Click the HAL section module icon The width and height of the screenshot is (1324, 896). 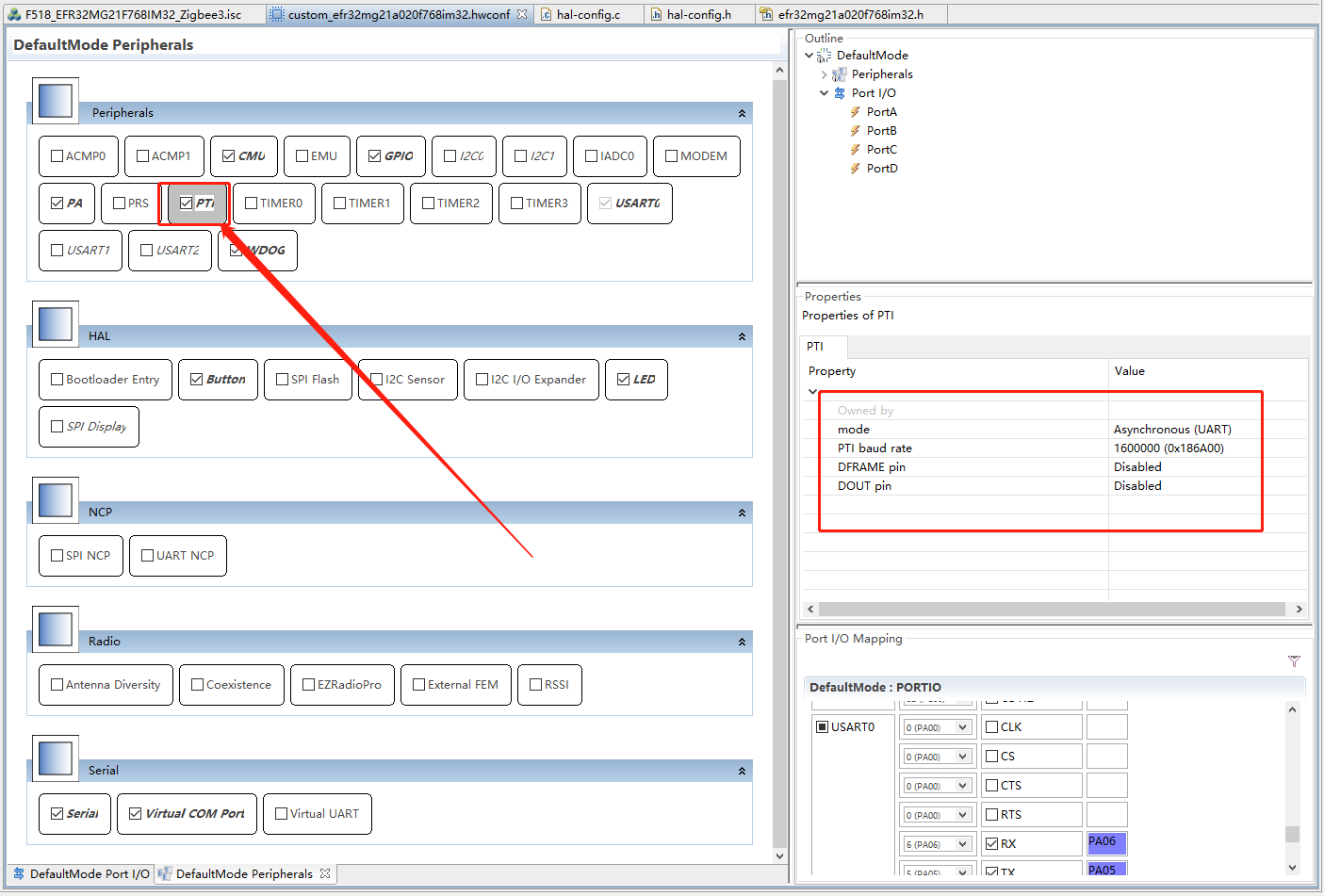point(56,324)
